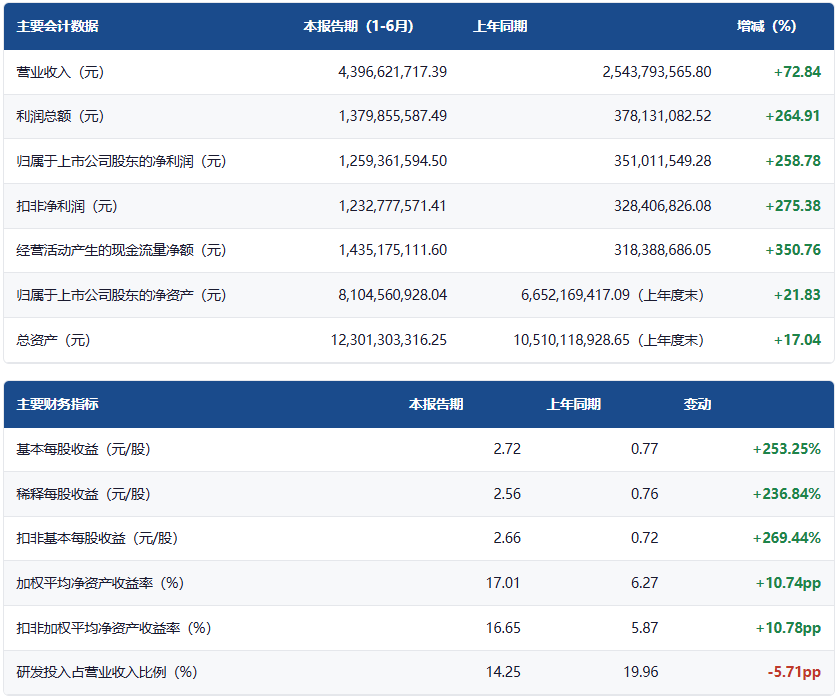Select the +10.78pp change value
The image size is (837, 699).
point(788,627)
